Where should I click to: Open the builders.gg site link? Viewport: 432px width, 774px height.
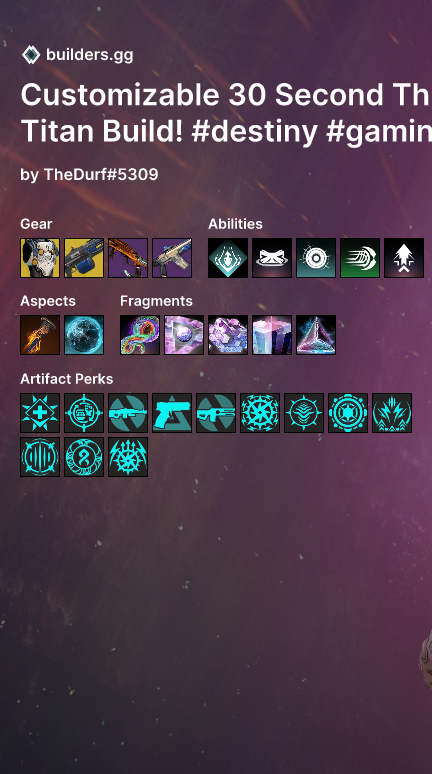click(x=89, y=55)
